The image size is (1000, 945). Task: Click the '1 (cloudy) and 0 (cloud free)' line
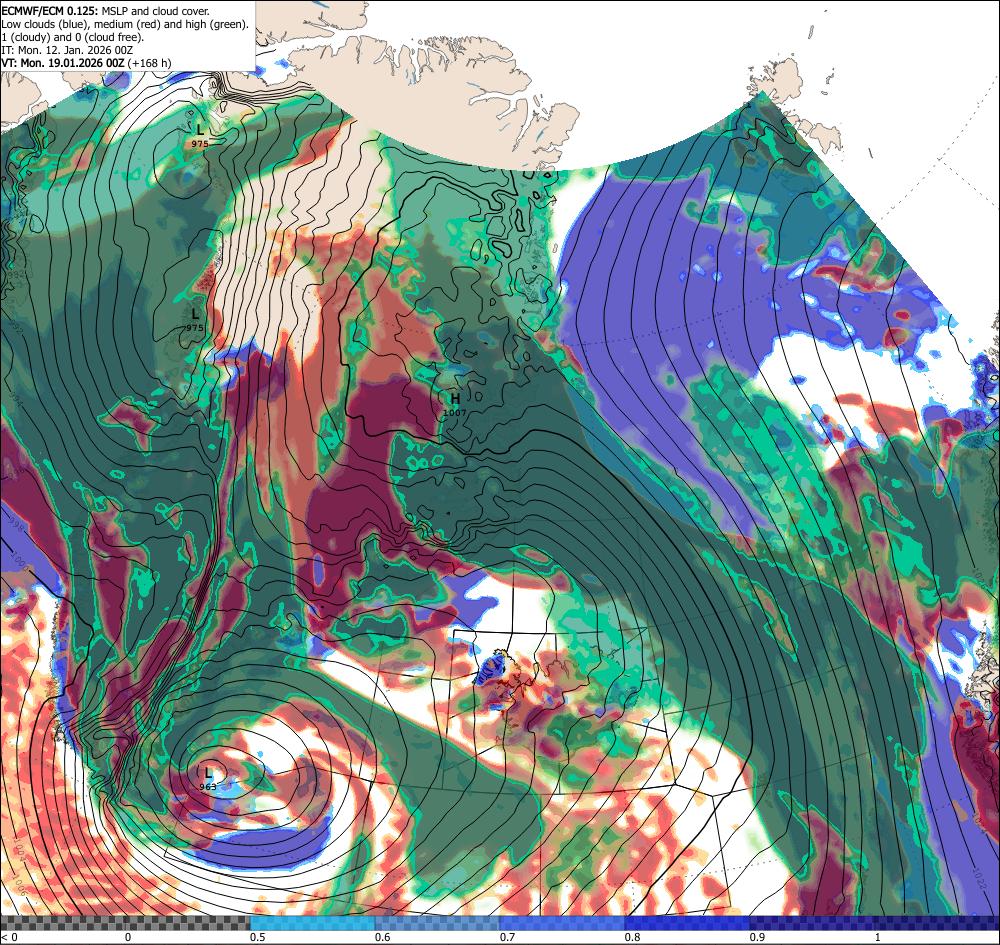[x=73, y=37]
